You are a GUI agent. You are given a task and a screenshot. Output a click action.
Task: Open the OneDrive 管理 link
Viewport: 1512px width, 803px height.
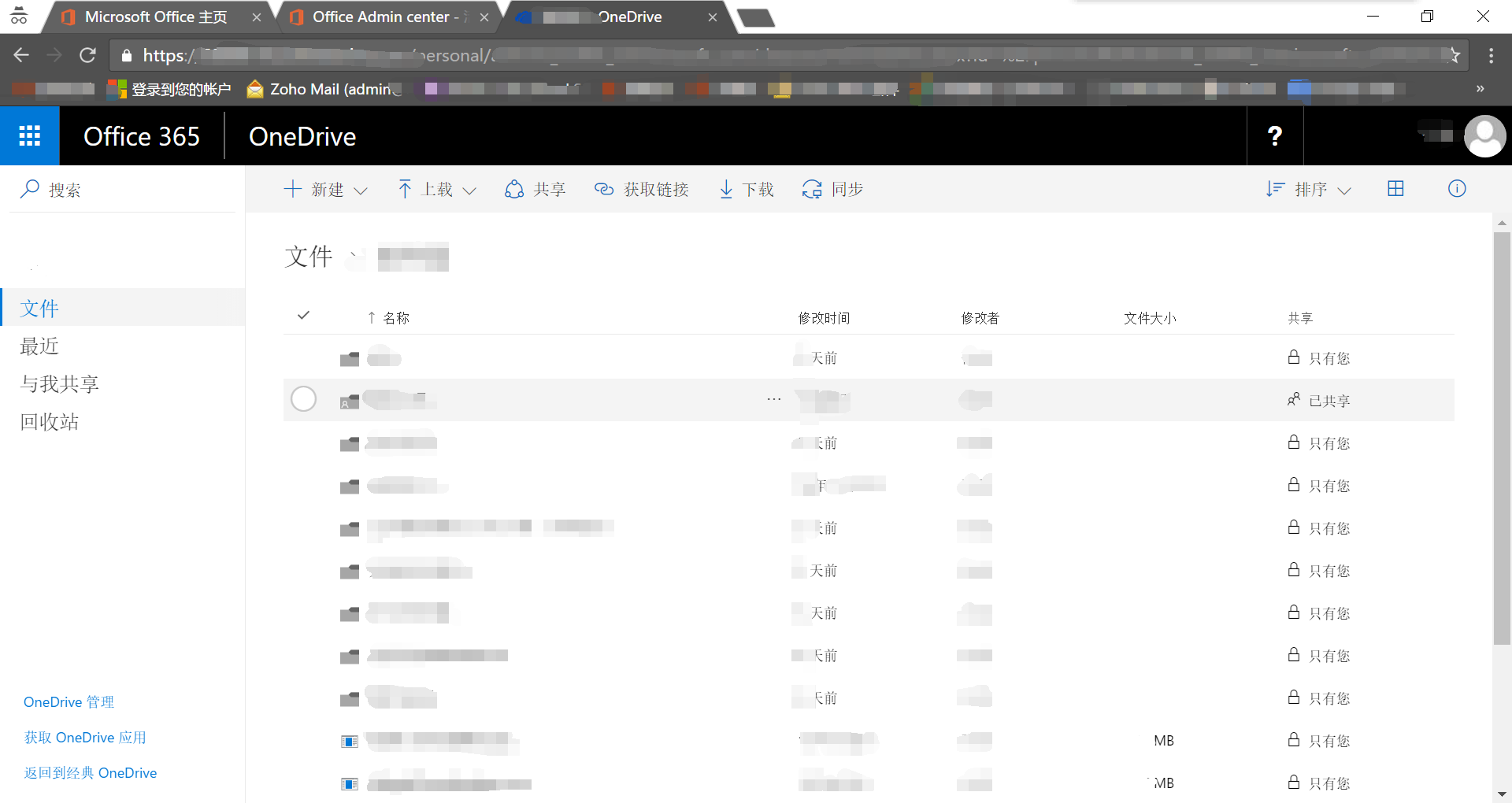coord(69,702)
